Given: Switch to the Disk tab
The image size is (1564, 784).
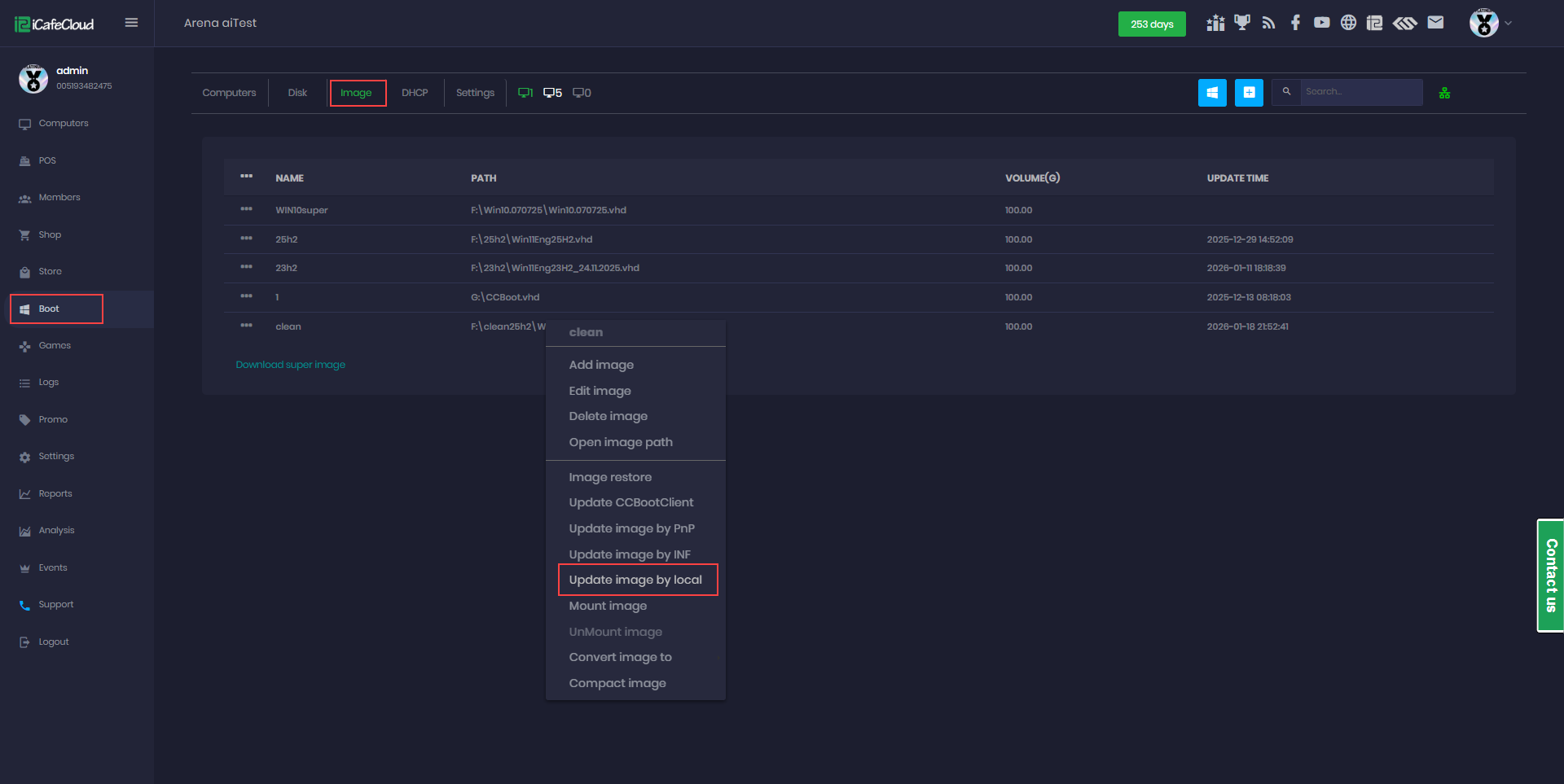Looking at the screenshot, I should (x=297, y=93).
